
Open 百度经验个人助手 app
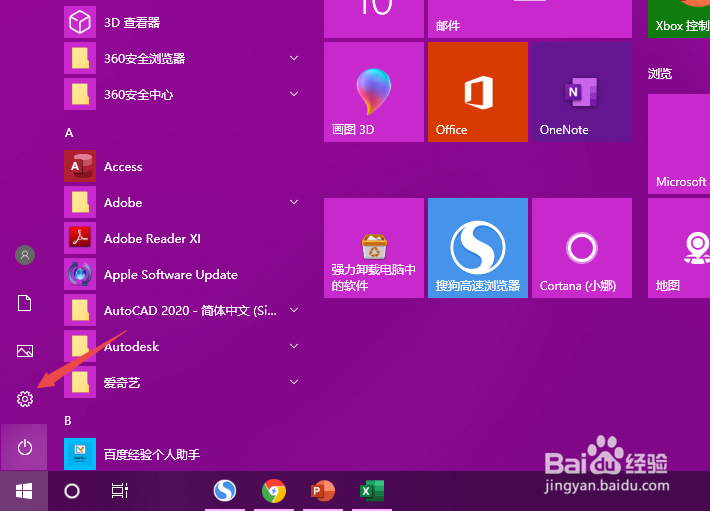pyautogui.click(x=181, y=454)
